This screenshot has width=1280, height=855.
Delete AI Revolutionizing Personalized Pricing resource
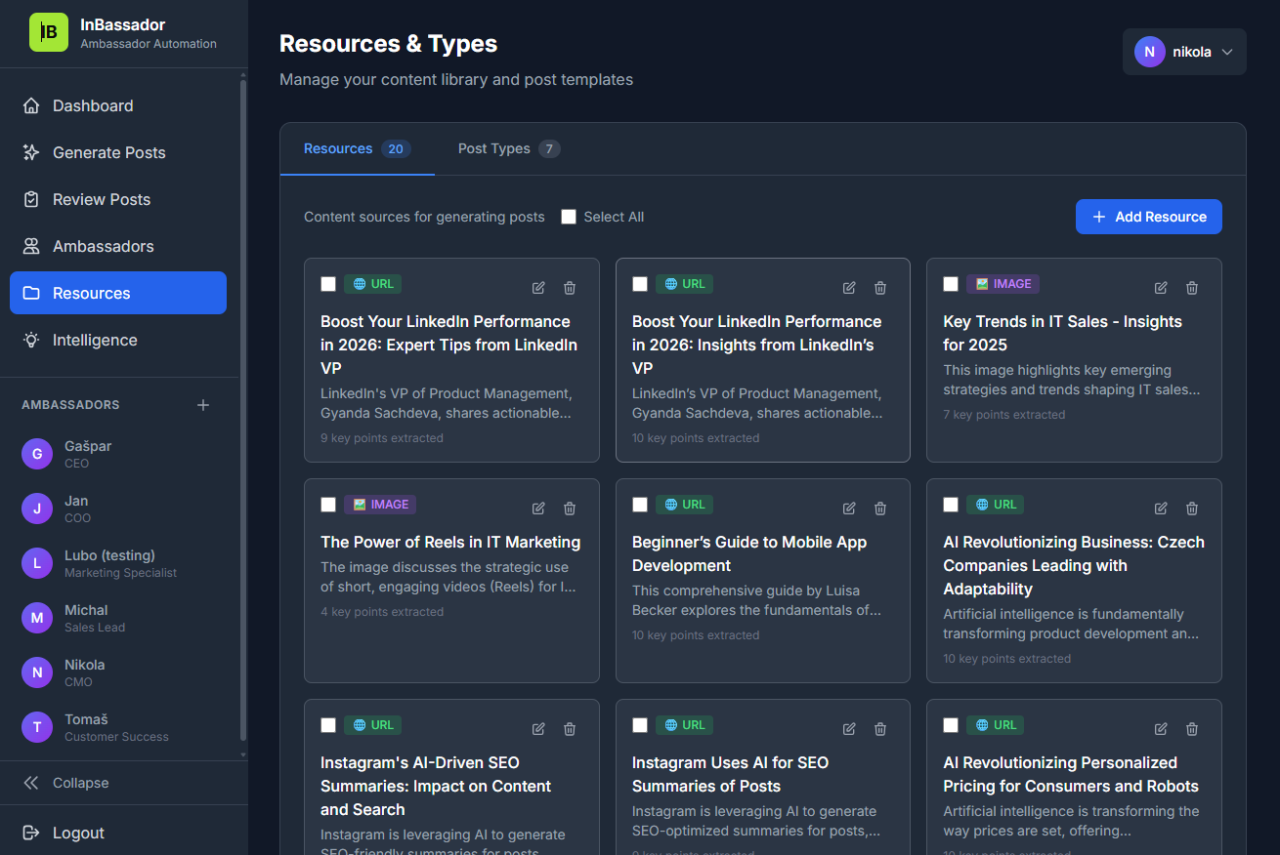(x=1191, y=729)
